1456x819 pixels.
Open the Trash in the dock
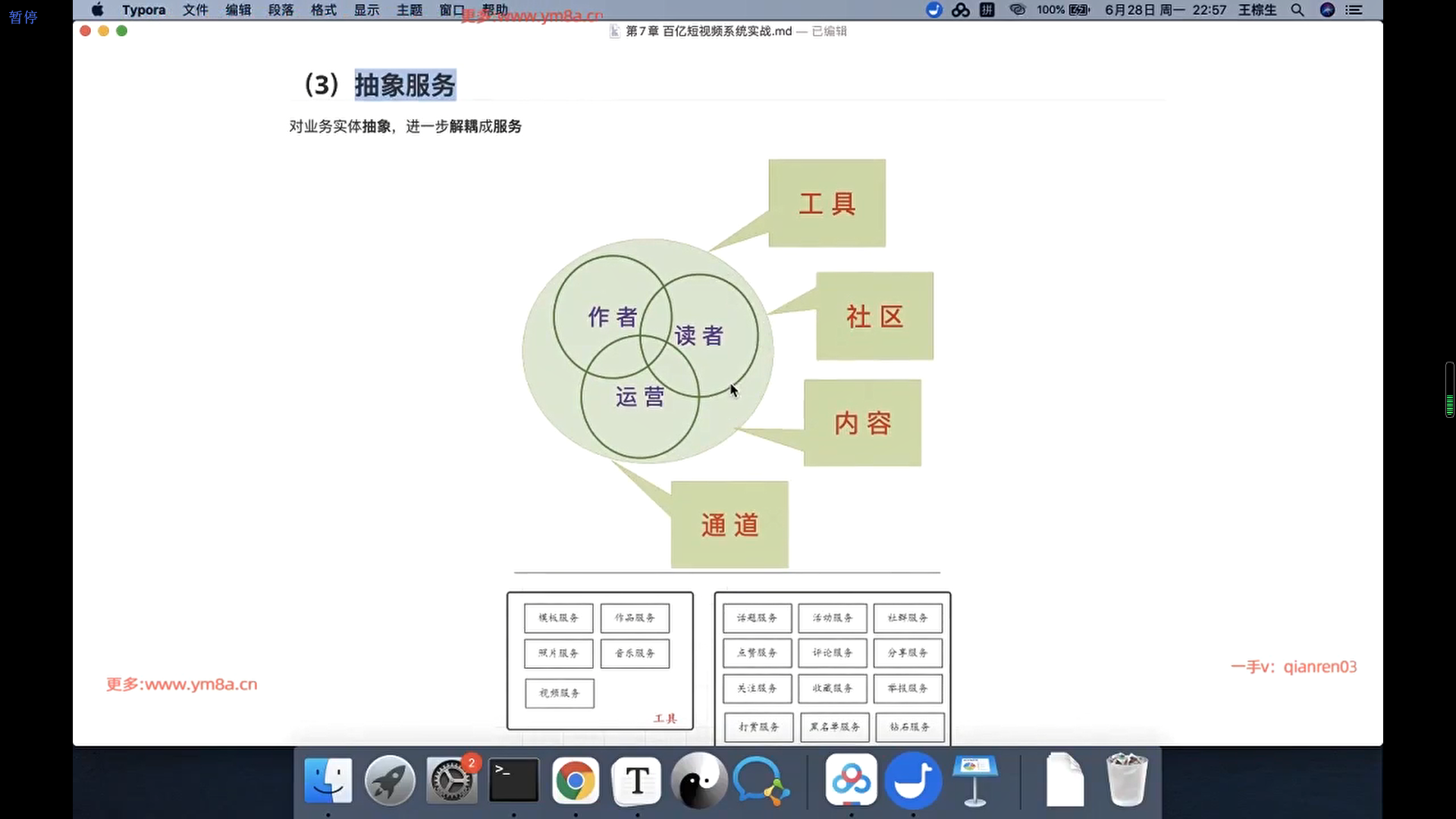tap(1126, 780)
